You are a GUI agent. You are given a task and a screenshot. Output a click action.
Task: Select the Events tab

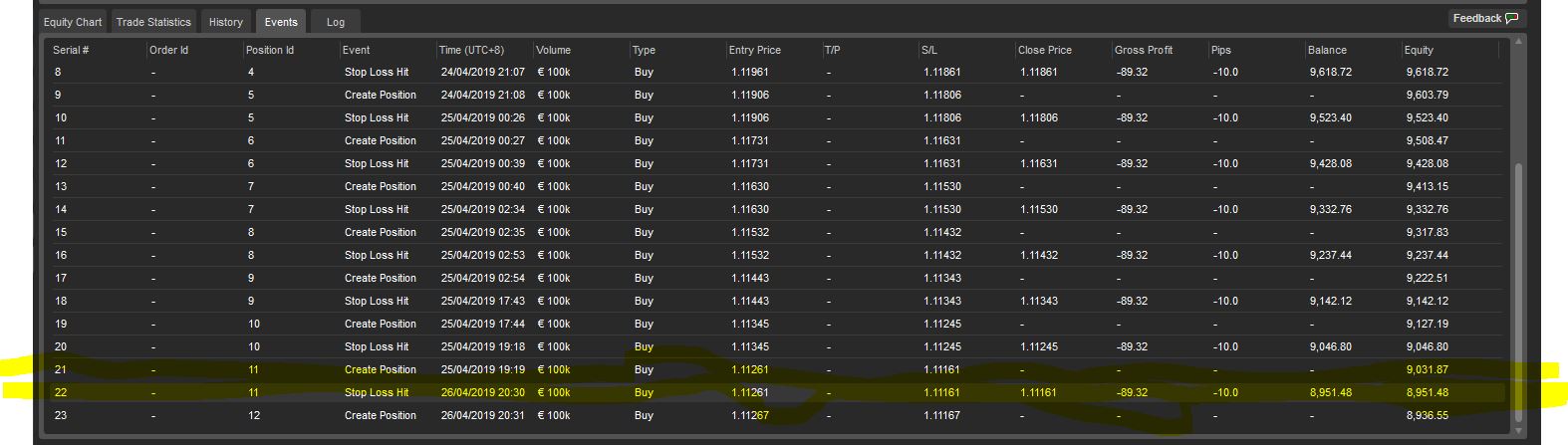[281, 22]
